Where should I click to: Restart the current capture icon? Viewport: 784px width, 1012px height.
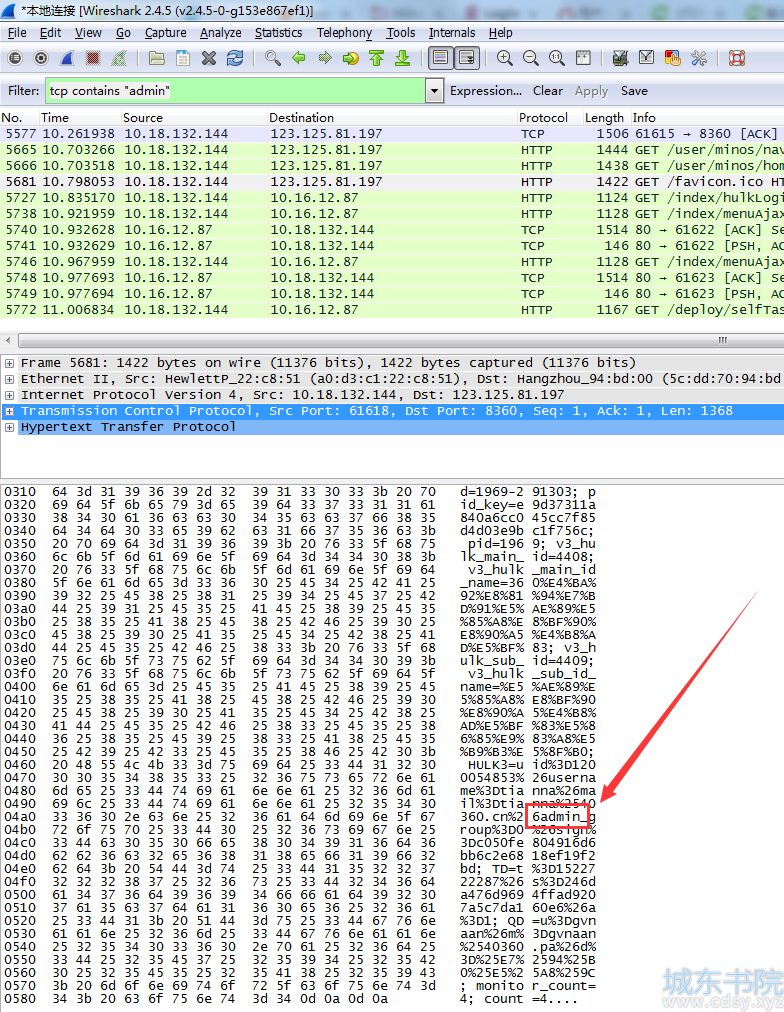pos(119,58)
